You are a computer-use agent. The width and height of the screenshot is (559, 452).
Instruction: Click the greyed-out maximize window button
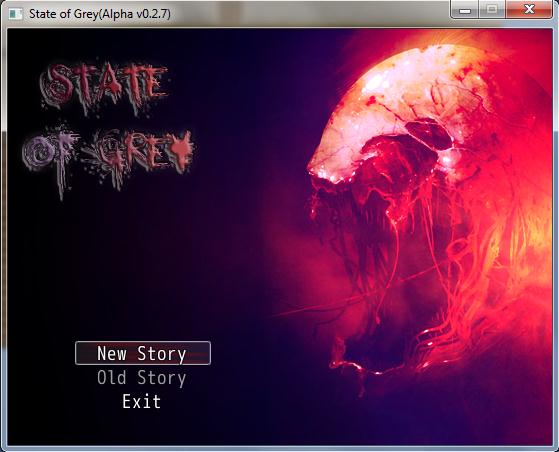pyautogui.click(x=492, y=10)
